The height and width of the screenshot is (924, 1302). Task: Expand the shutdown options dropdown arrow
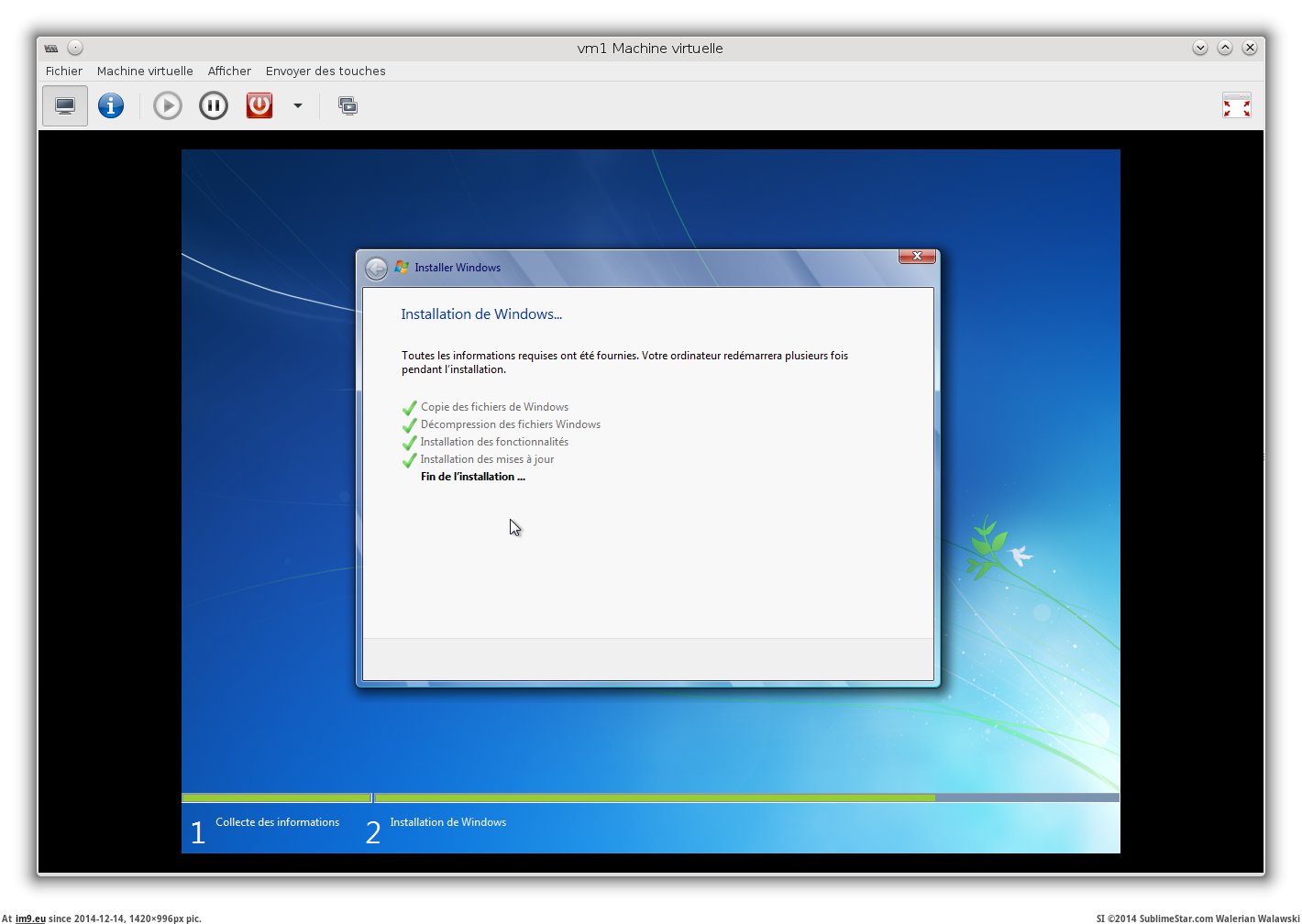tap(298, 106)
